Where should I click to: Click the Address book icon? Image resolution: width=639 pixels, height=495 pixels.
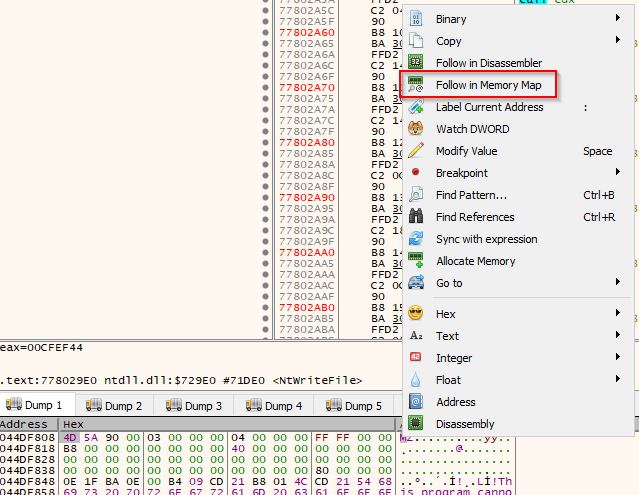[416, 402]
